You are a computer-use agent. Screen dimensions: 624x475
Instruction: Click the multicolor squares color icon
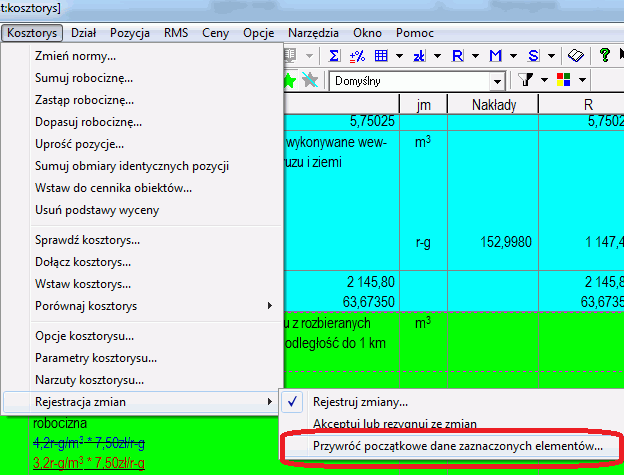point(563,80)
